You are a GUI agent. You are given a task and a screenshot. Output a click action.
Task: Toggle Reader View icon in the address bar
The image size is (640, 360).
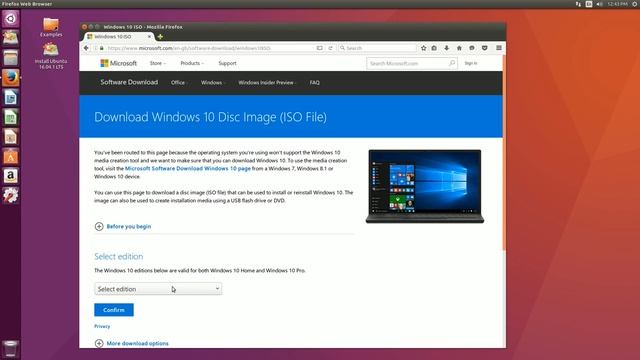320,48
